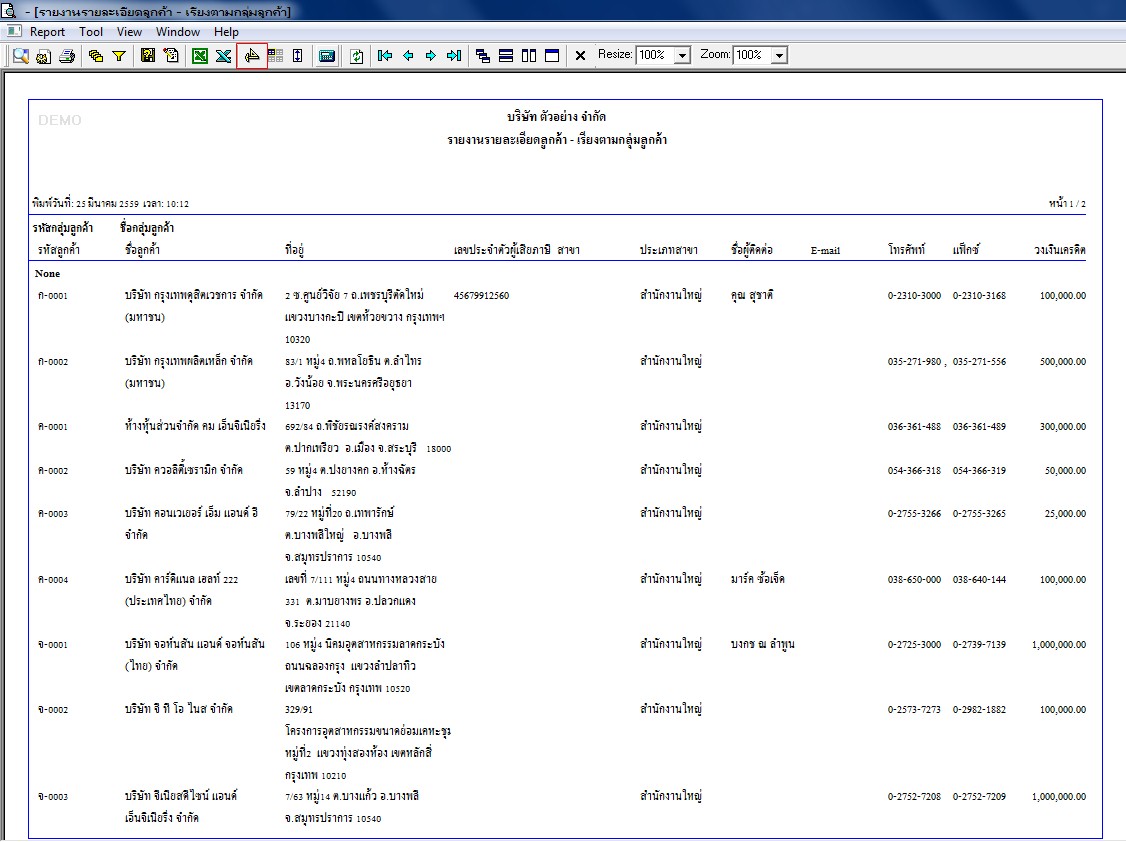This screenshot has height=842, width=1126.
Task: Jump to last page arrow
Action: click(x=454, y=56)
